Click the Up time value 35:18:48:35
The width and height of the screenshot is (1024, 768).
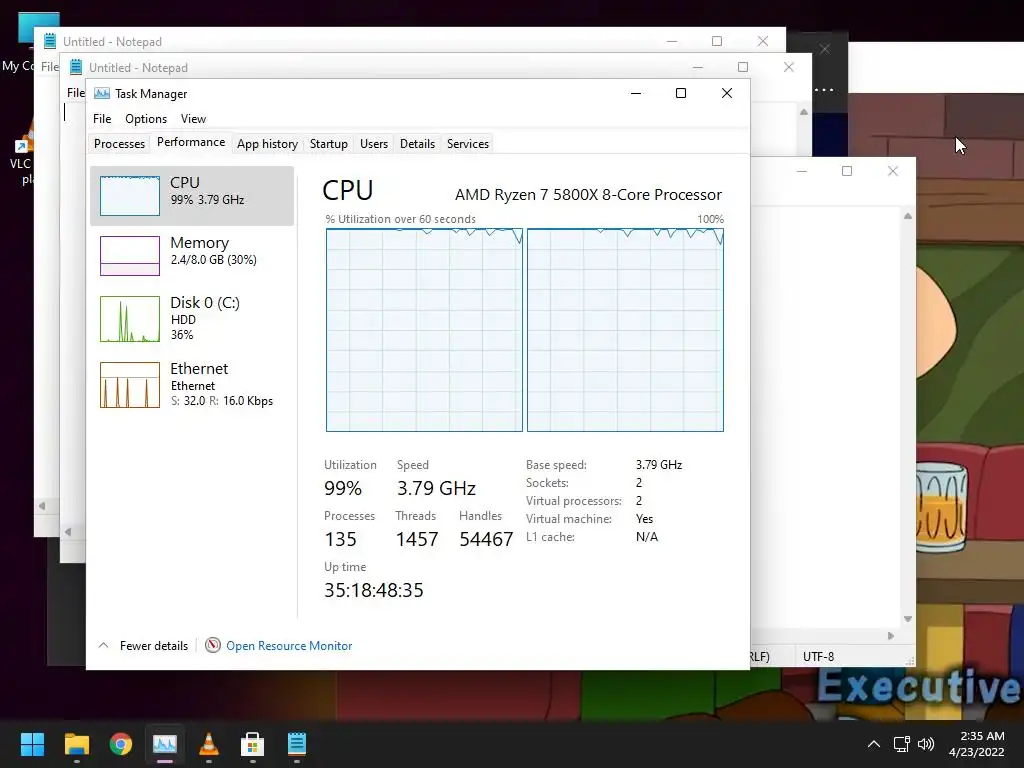[374, 590]
